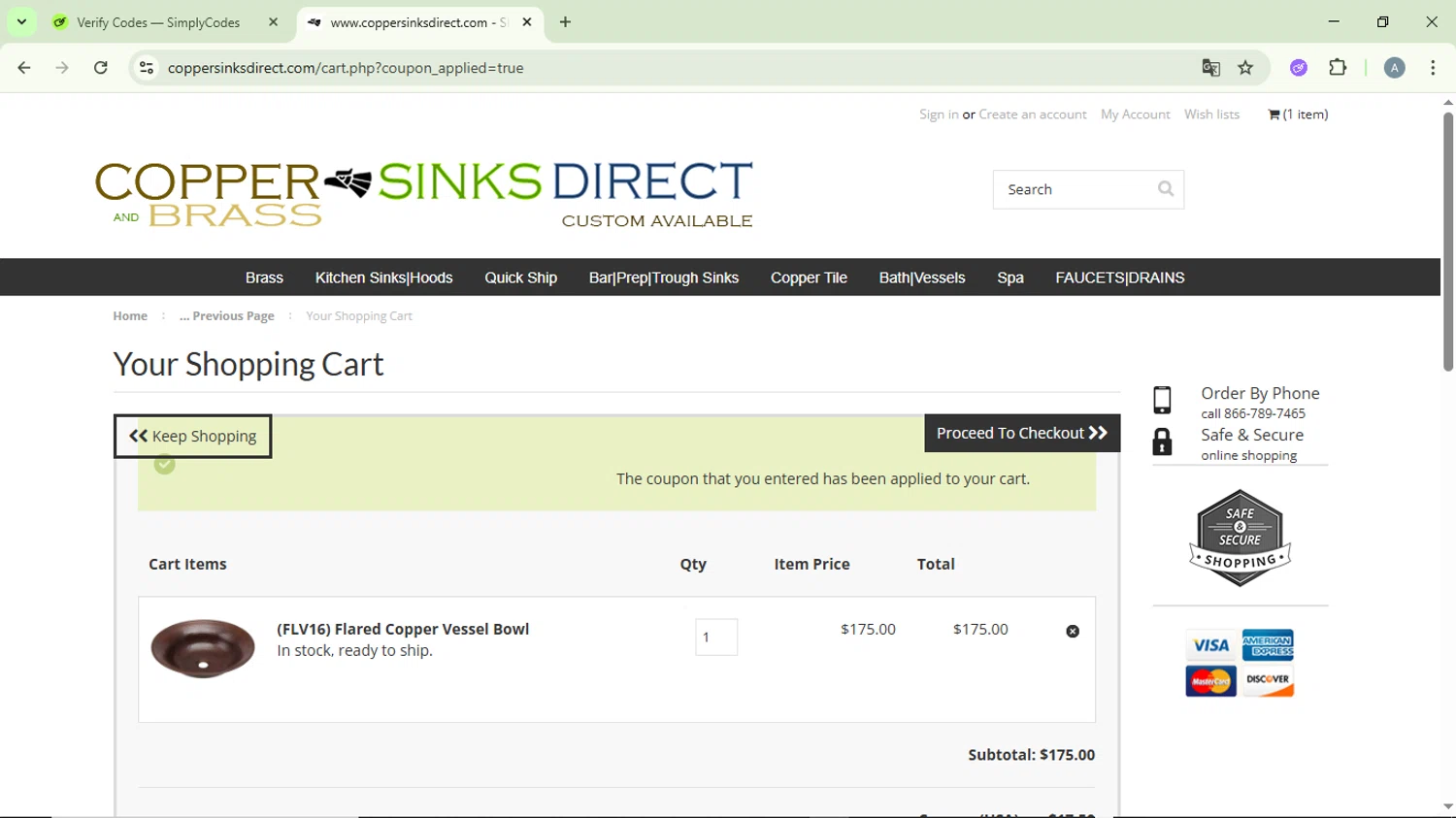Click the 'In stock, ready to ship.' text
The height and width of the screenshot is (818, 1456).
click(354, 651)
